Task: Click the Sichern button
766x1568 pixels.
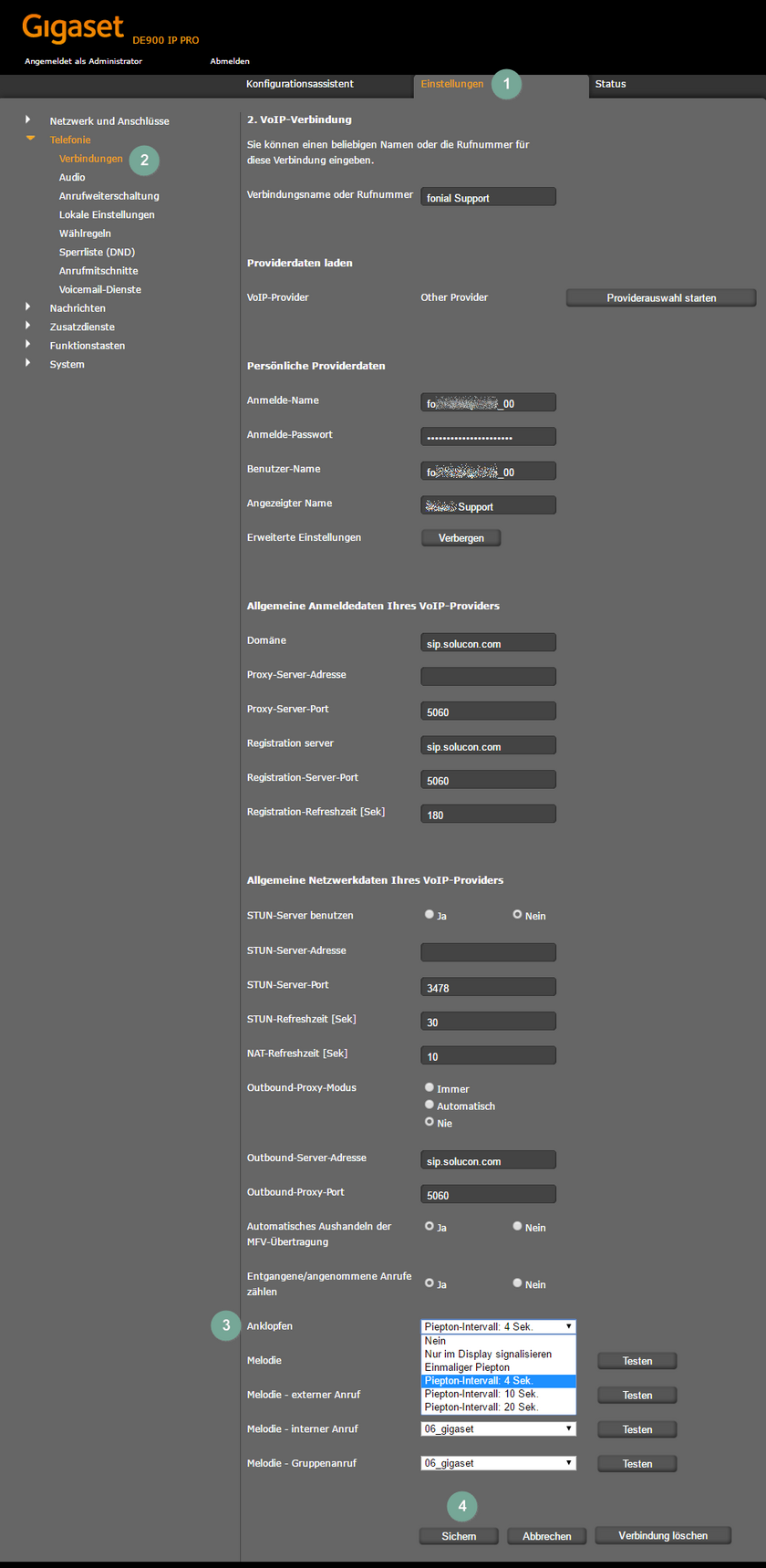Action: 459,1536
